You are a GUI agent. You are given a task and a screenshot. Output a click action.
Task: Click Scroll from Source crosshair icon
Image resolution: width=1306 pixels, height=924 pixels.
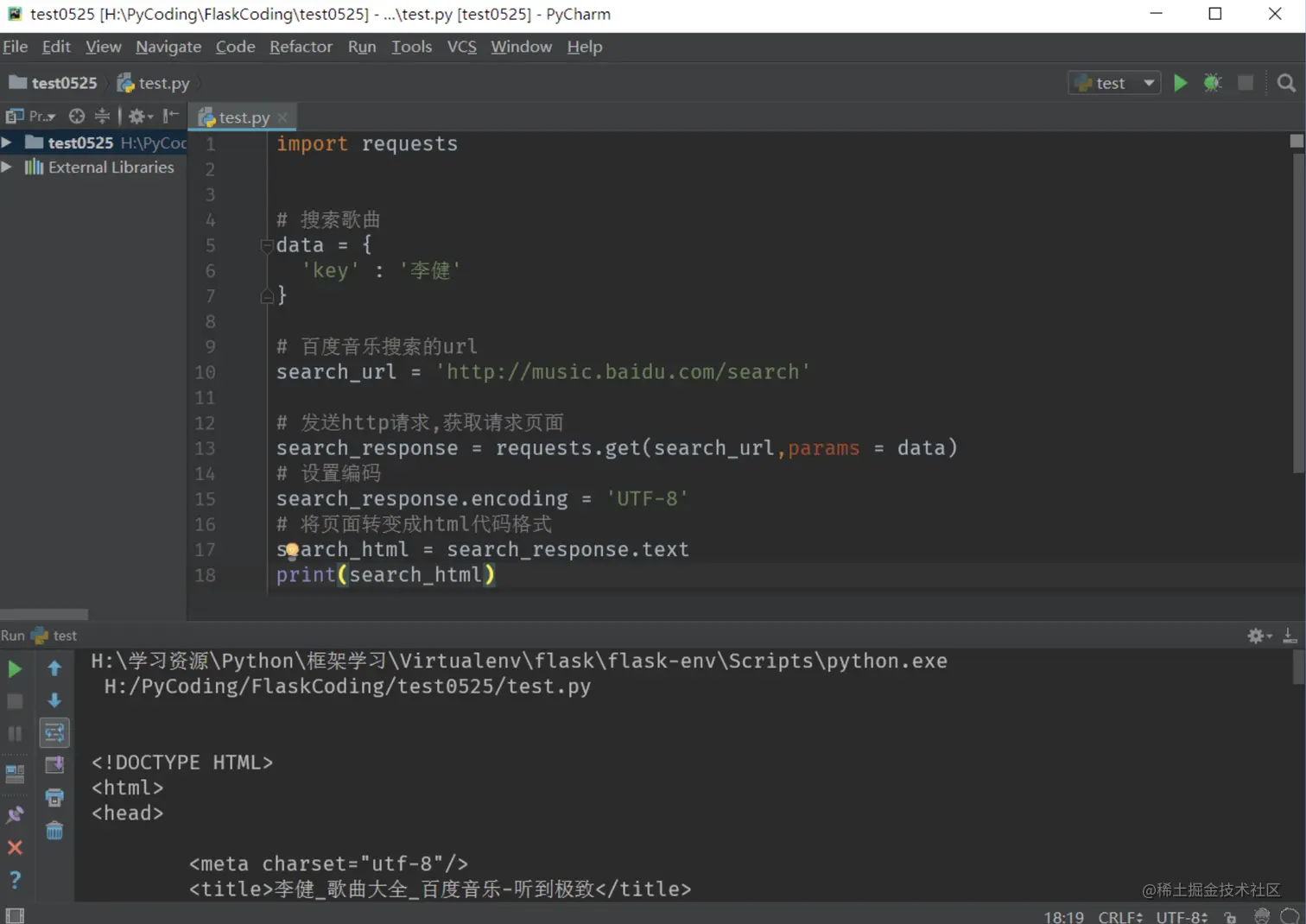click(77, 116)
